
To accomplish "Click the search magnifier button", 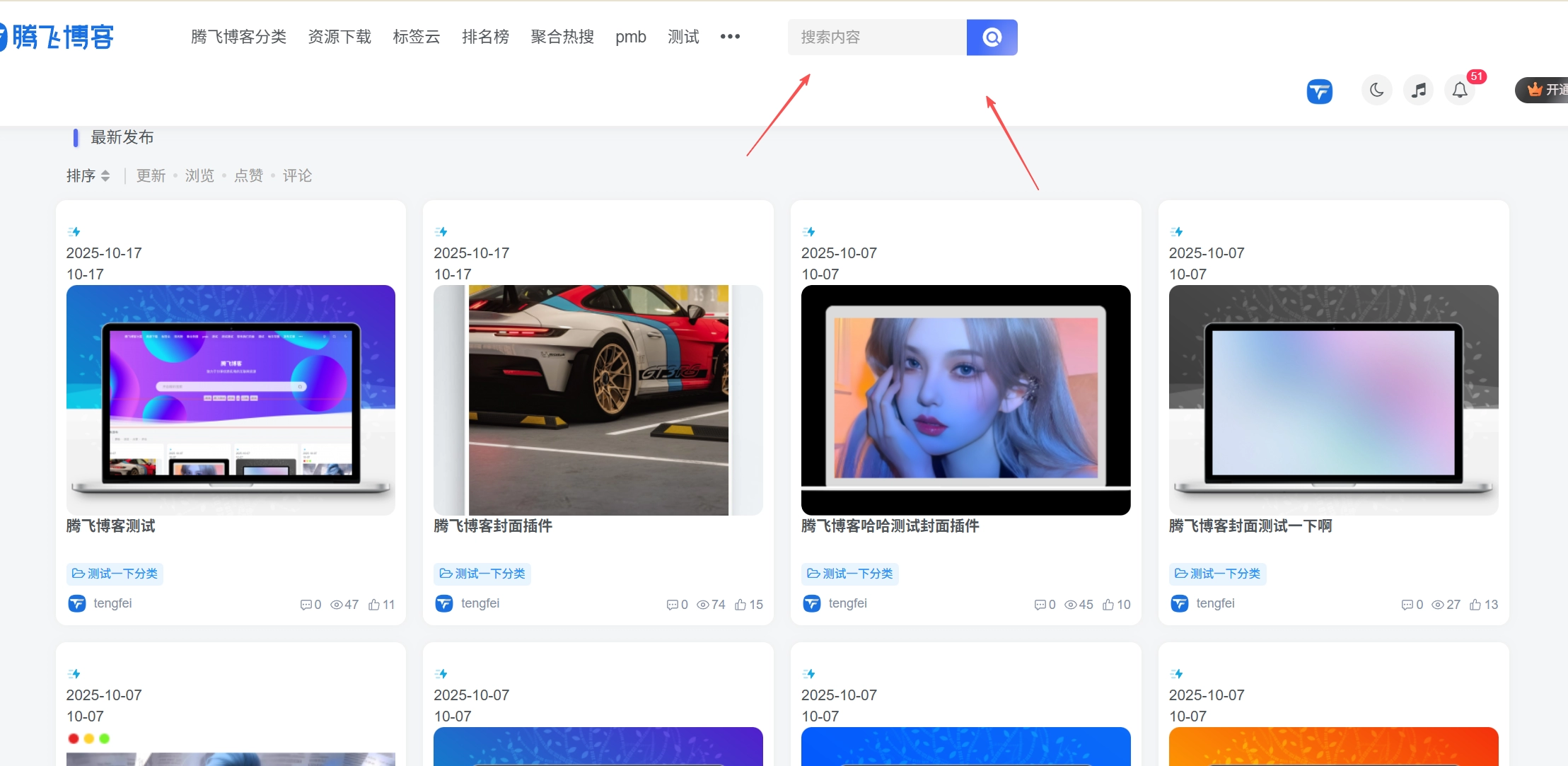I will coord(991,37).
